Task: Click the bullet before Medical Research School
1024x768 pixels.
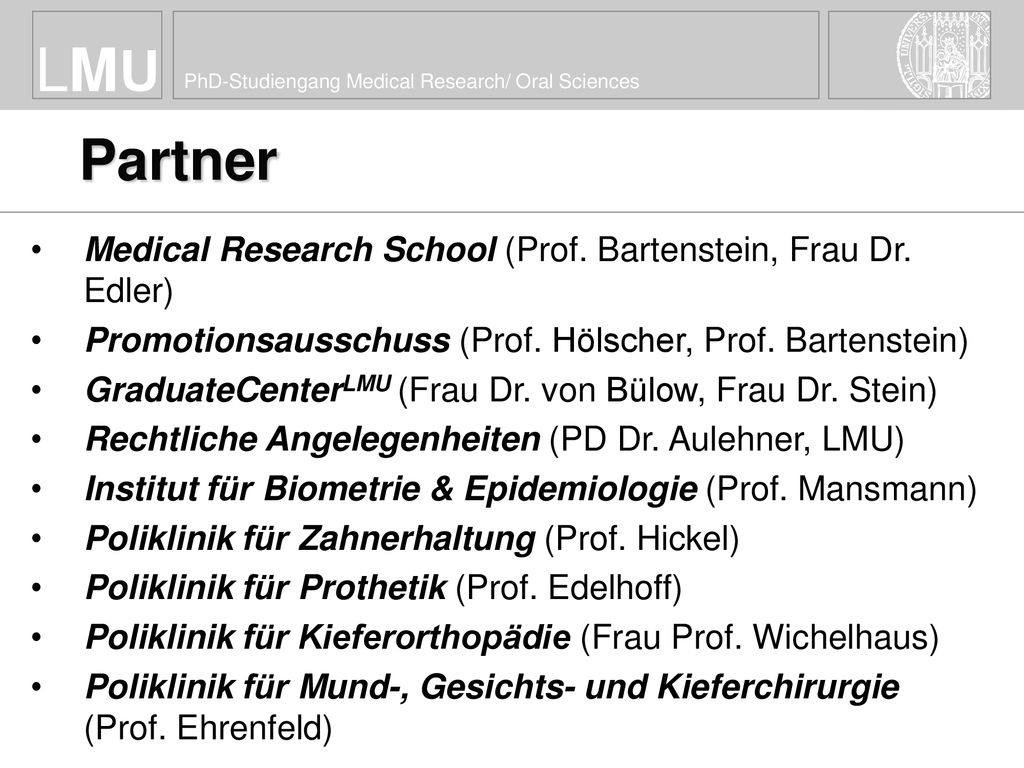Action: point(36,250)
